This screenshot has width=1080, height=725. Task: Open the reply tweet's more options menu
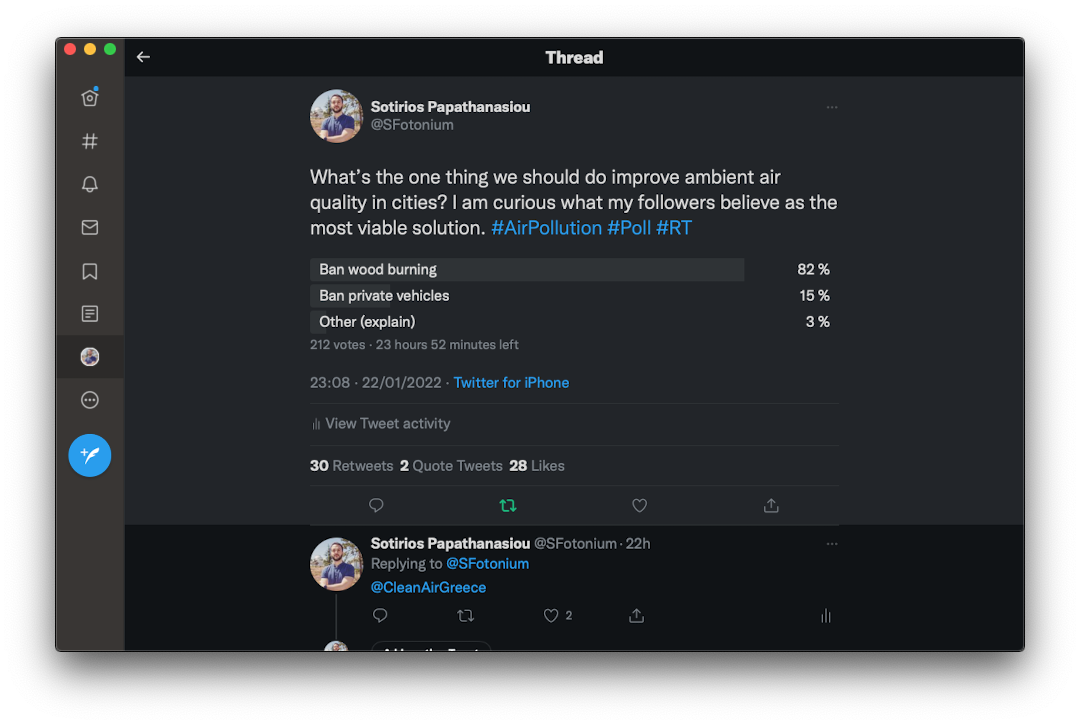832,544
